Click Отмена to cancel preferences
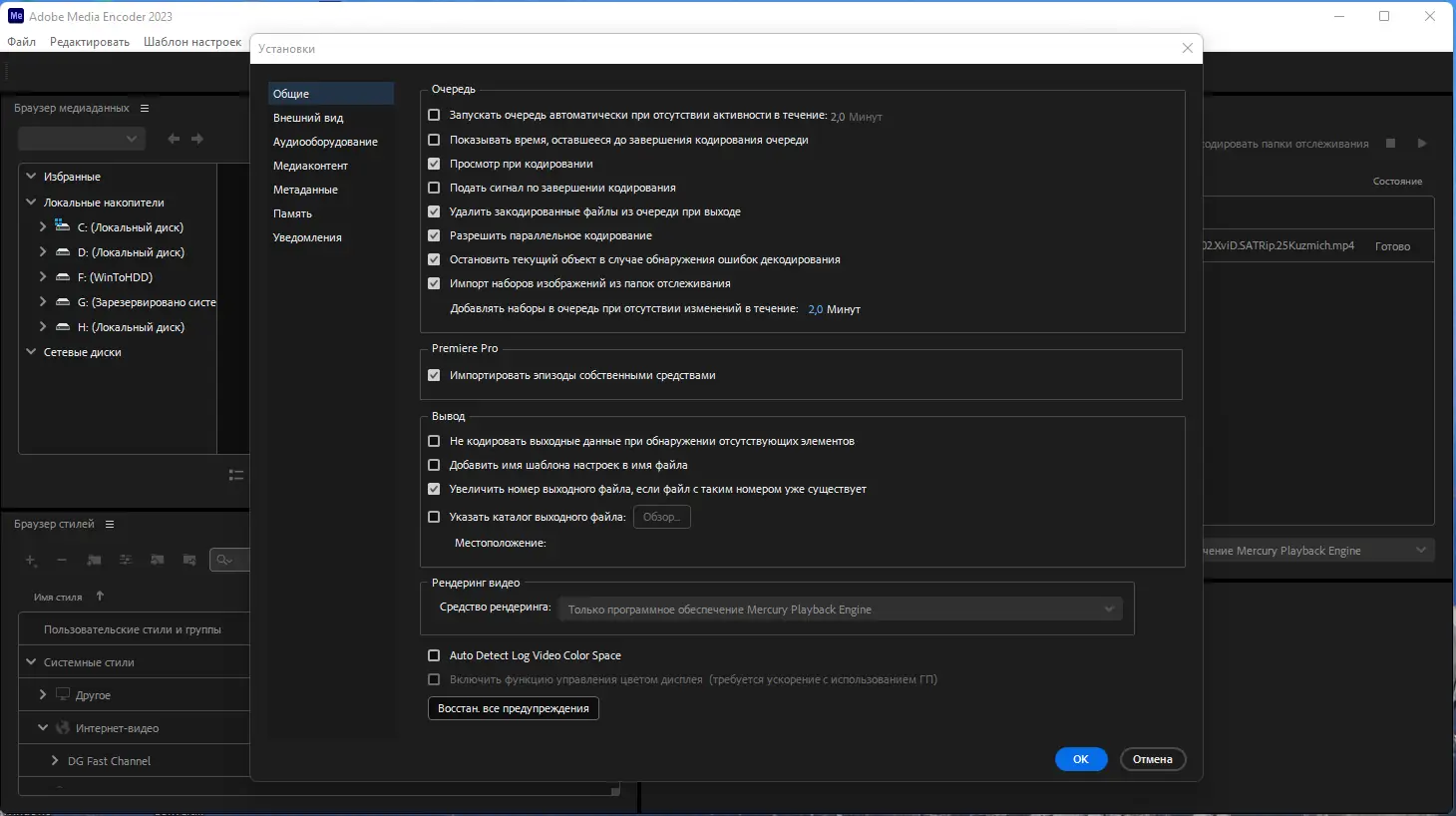1456x816 pixels. click(1153, 759)
